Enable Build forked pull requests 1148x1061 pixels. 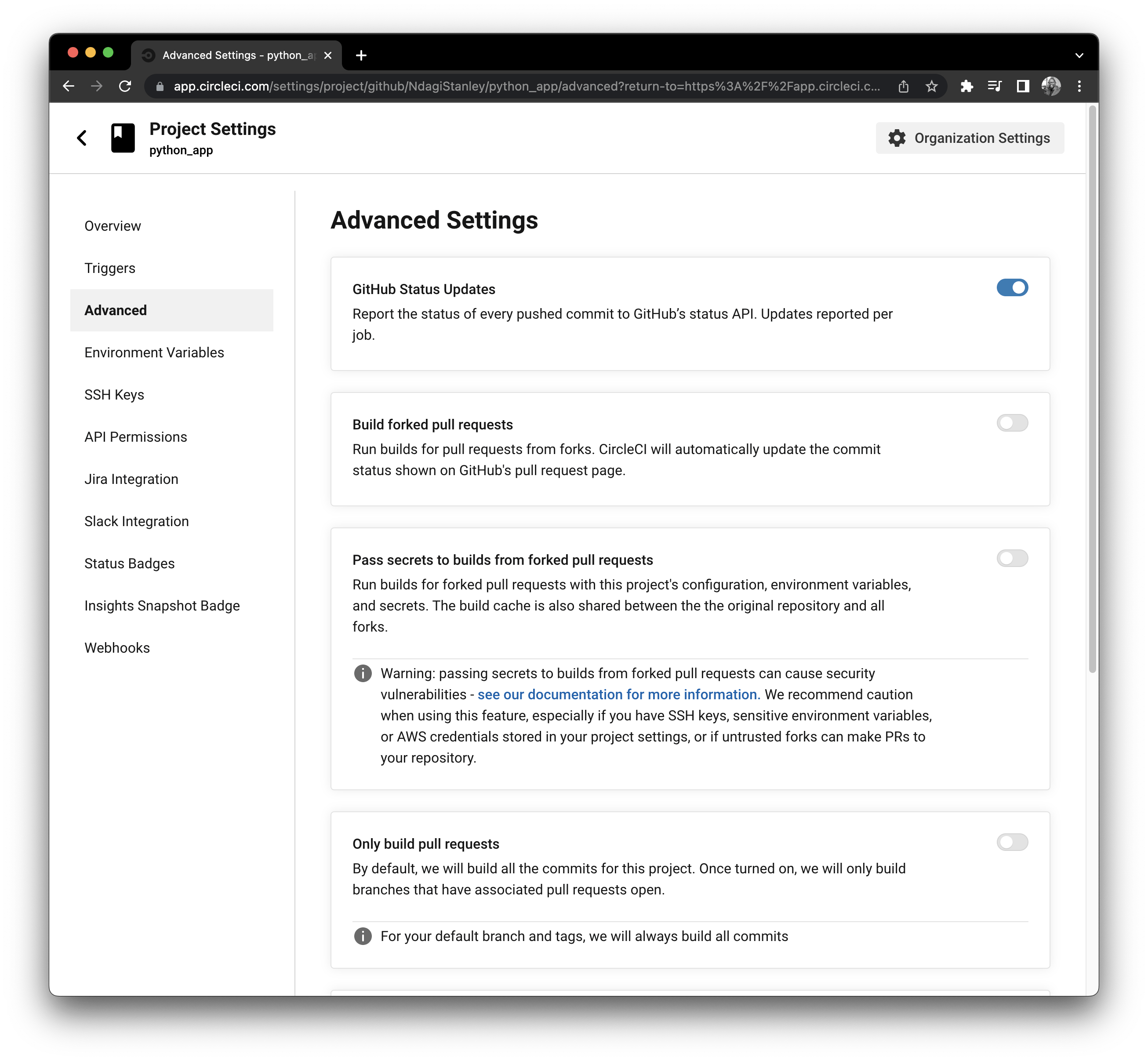coord(1013,423)
